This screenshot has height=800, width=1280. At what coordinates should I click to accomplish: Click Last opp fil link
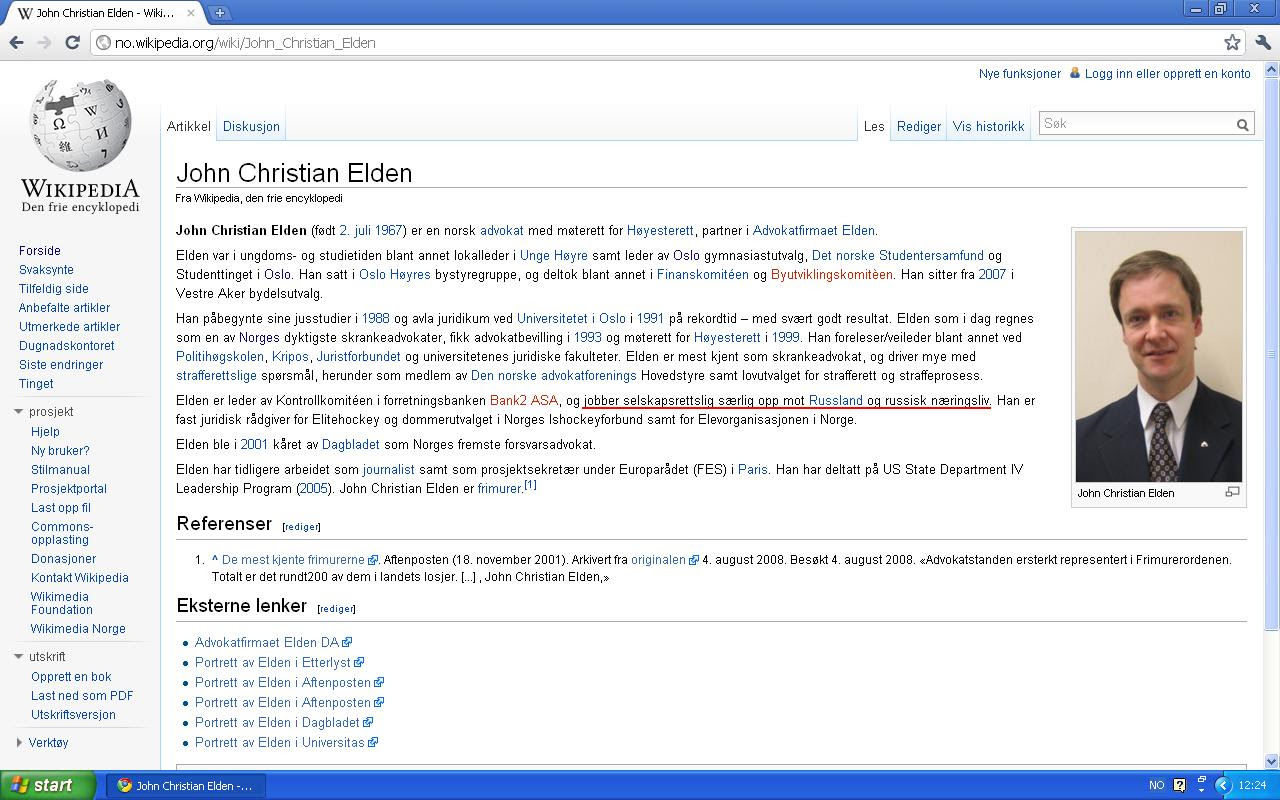[x=61, y=508]
